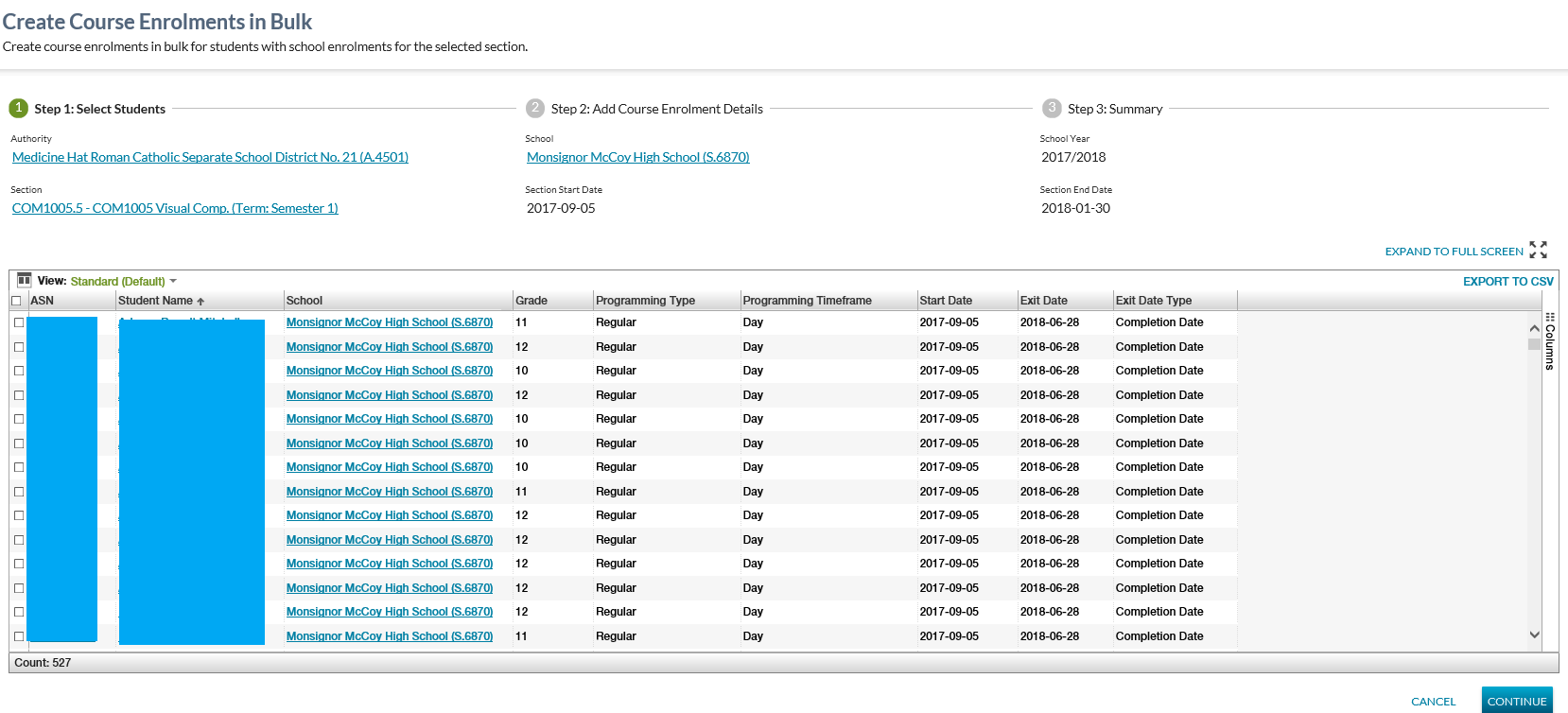Click the Columns panel grip icon
This screenshot has width=1568, height=713.
click(1549, 317)
